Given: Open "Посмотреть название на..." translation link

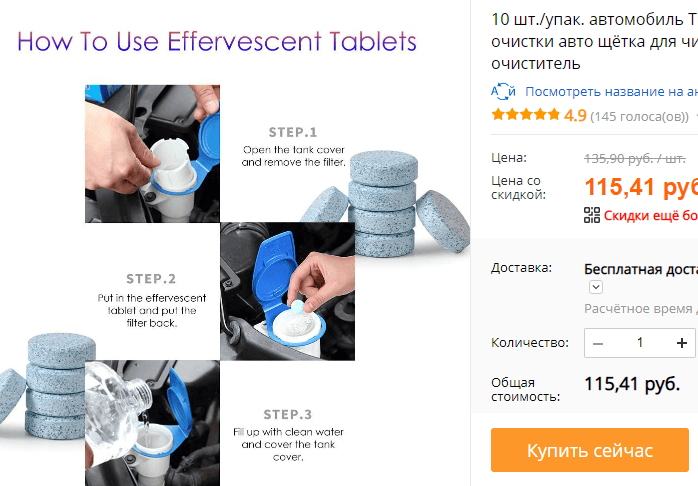Looking at the screenshot, I should click(x=611, y=92).
